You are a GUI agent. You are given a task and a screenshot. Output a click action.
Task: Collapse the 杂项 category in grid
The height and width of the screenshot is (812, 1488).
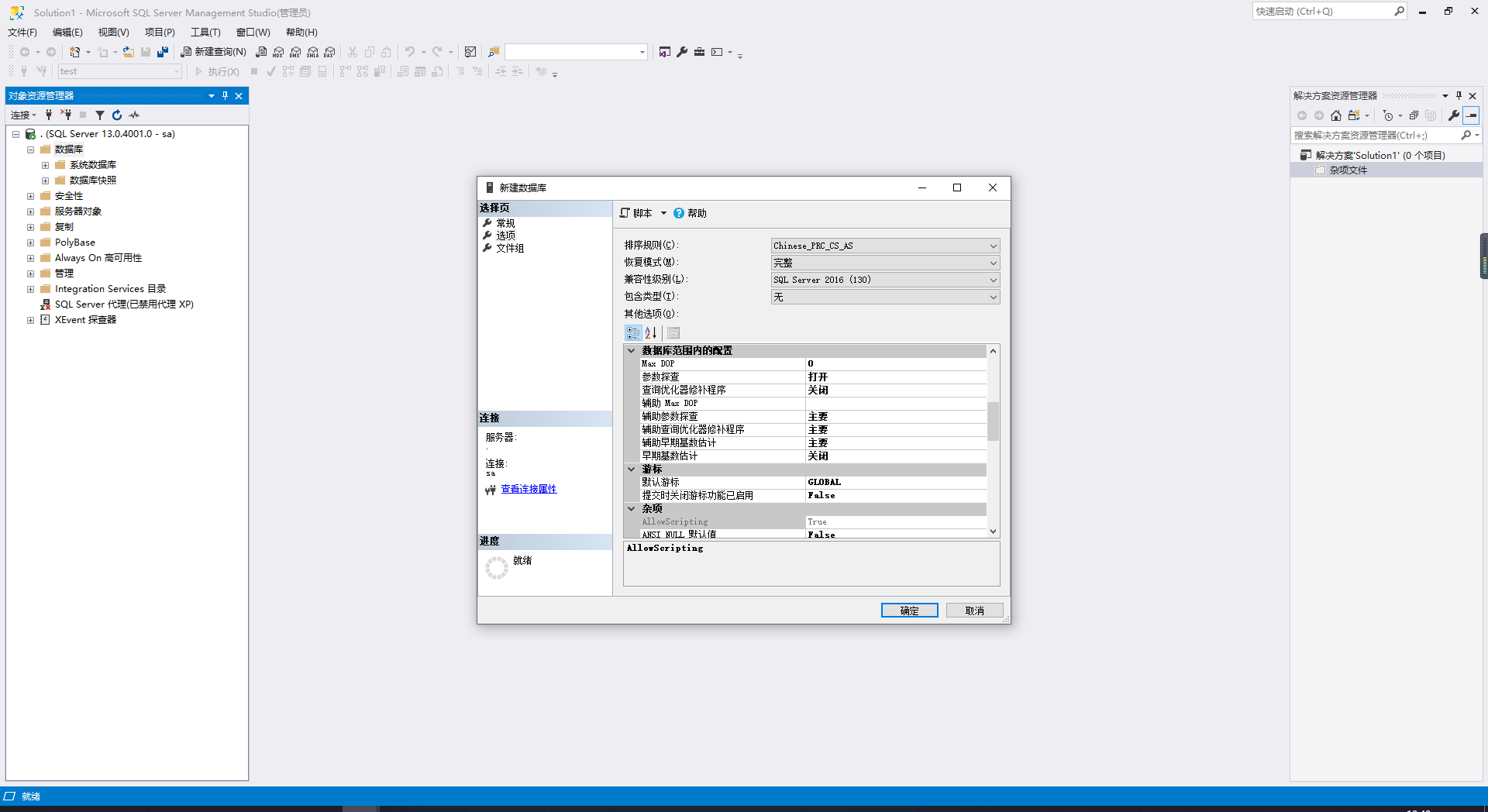tap(632, 508)
